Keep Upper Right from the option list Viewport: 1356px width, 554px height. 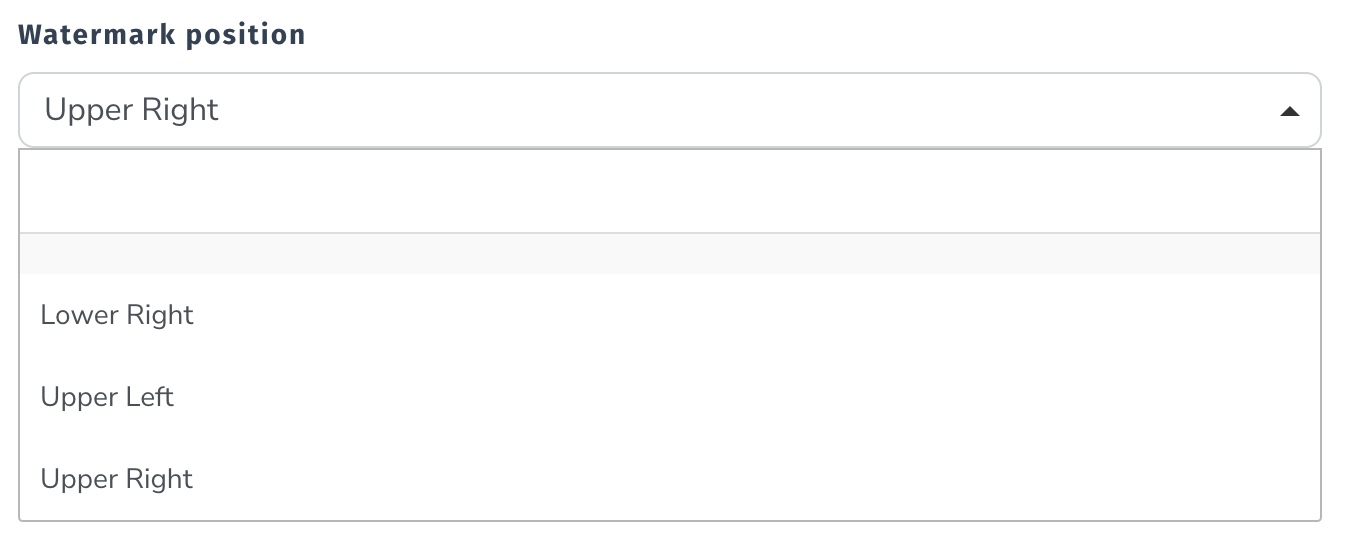(x=117, y=479)
